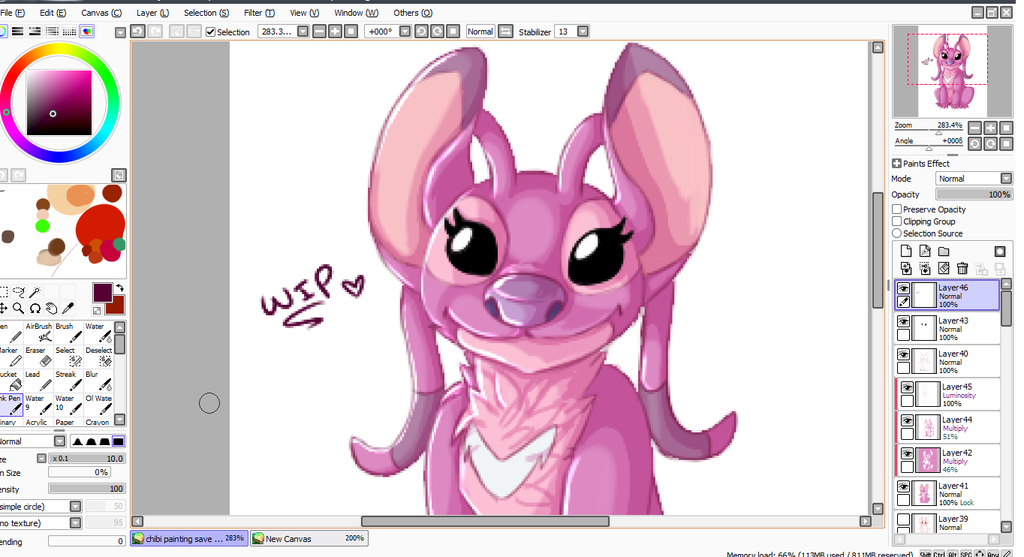This screenshot has width=1024, height=557.
Task: Open the Stabilizer value dropdown
Action: (x=582, y=32)
